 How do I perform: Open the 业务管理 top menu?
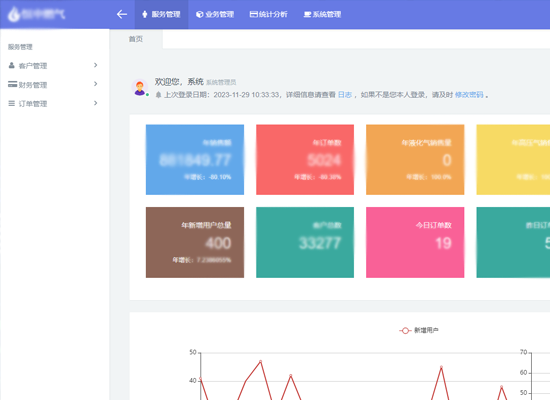pos(215,14)
